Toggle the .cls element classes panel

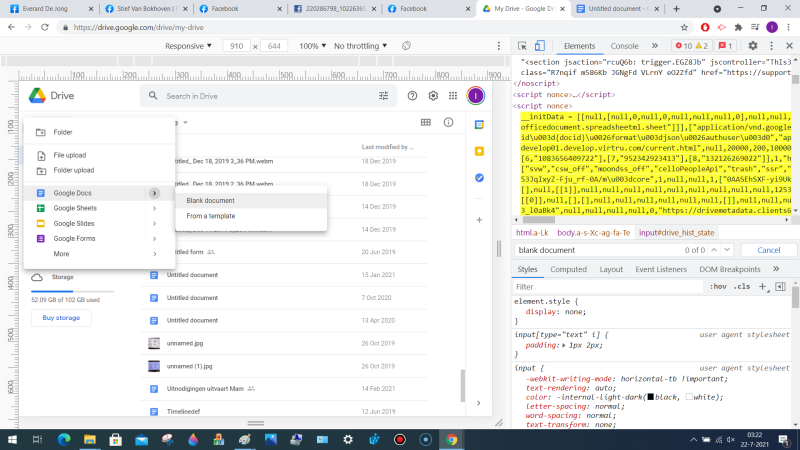coord(741,286)
